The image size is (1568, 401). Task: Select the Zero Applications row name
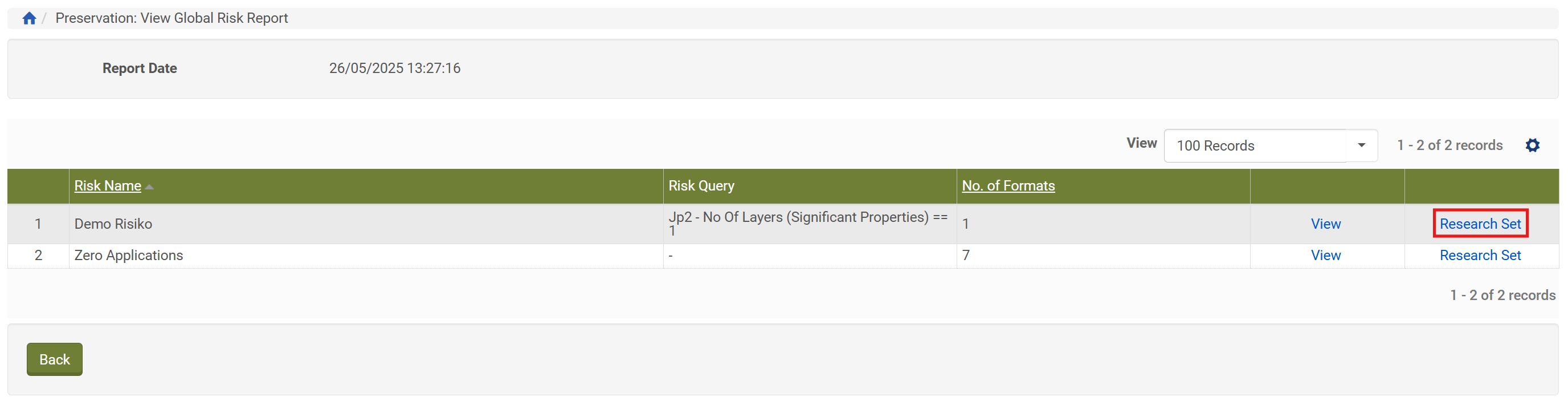(128, 256)
